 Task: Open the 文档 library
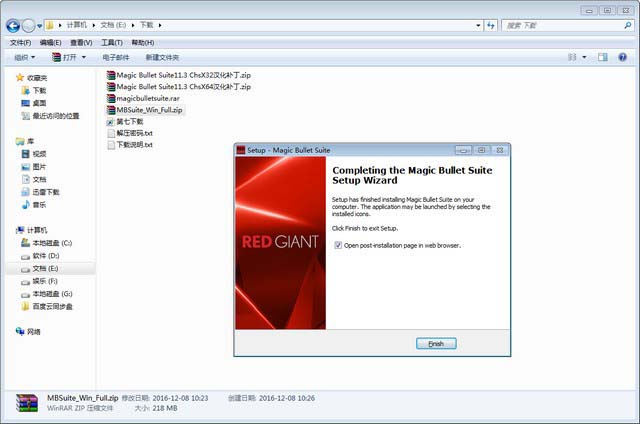[34, 179]
